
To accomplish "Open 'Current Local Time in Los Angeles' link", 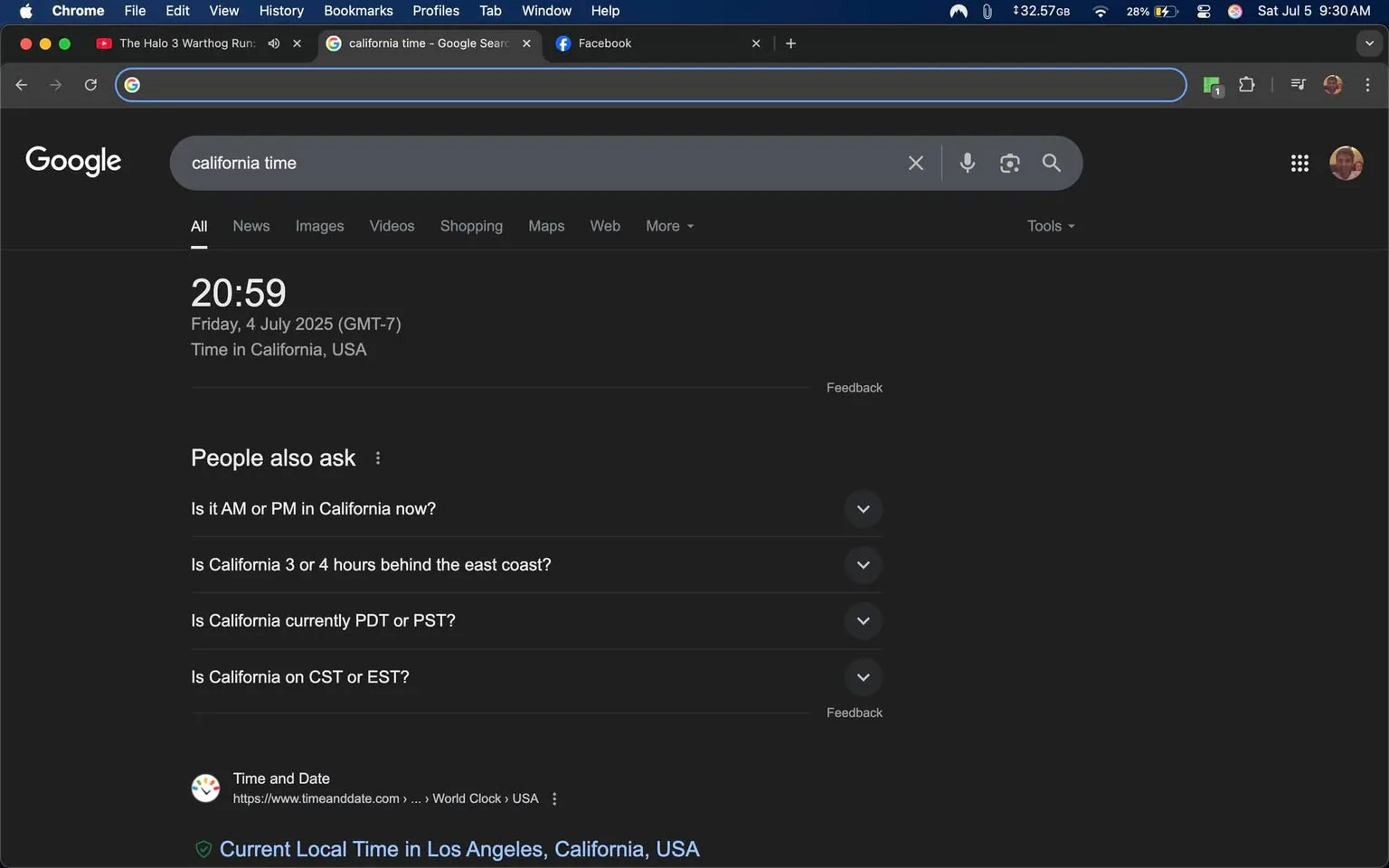I will [x=460, y=848].
